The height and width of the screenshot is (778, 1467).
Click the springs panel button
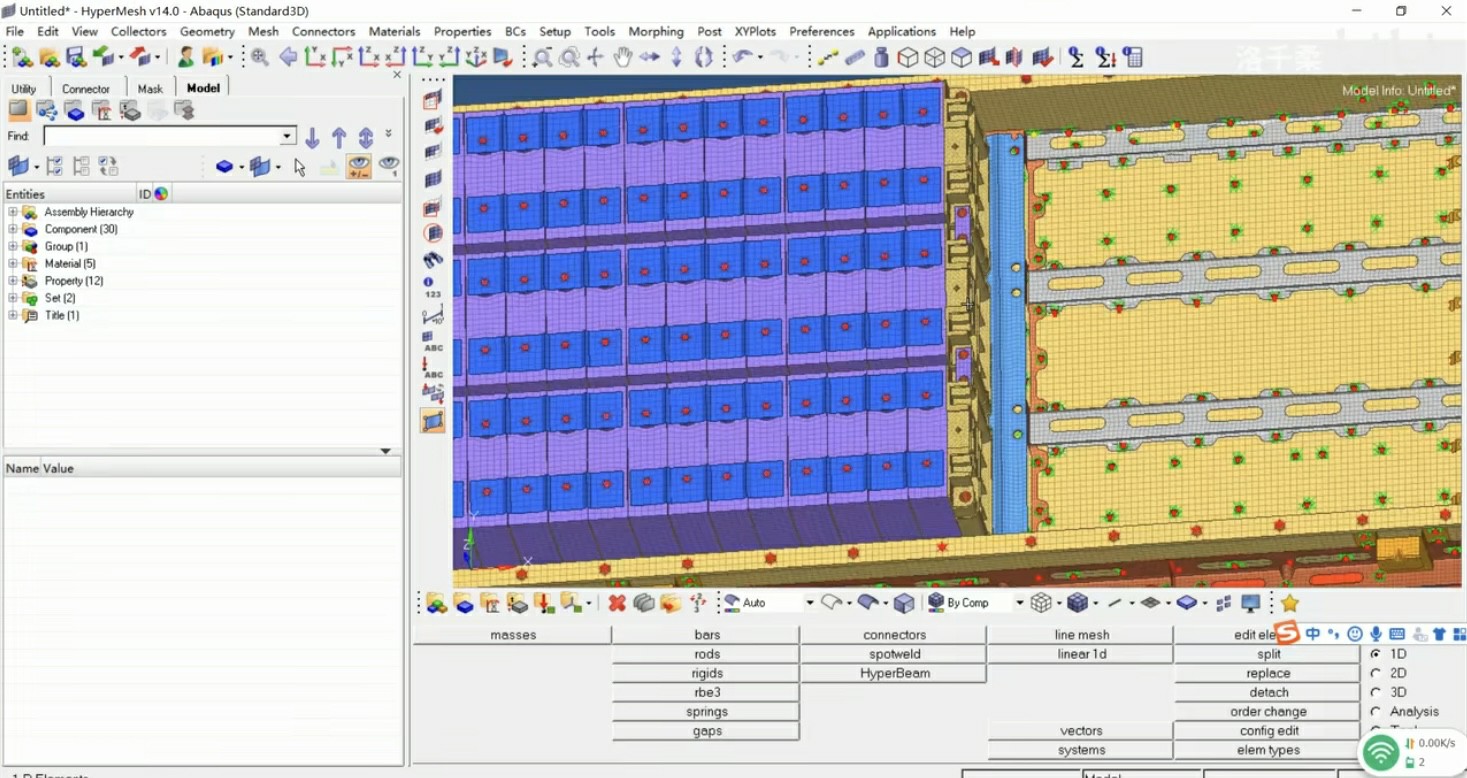click(706, 712)
